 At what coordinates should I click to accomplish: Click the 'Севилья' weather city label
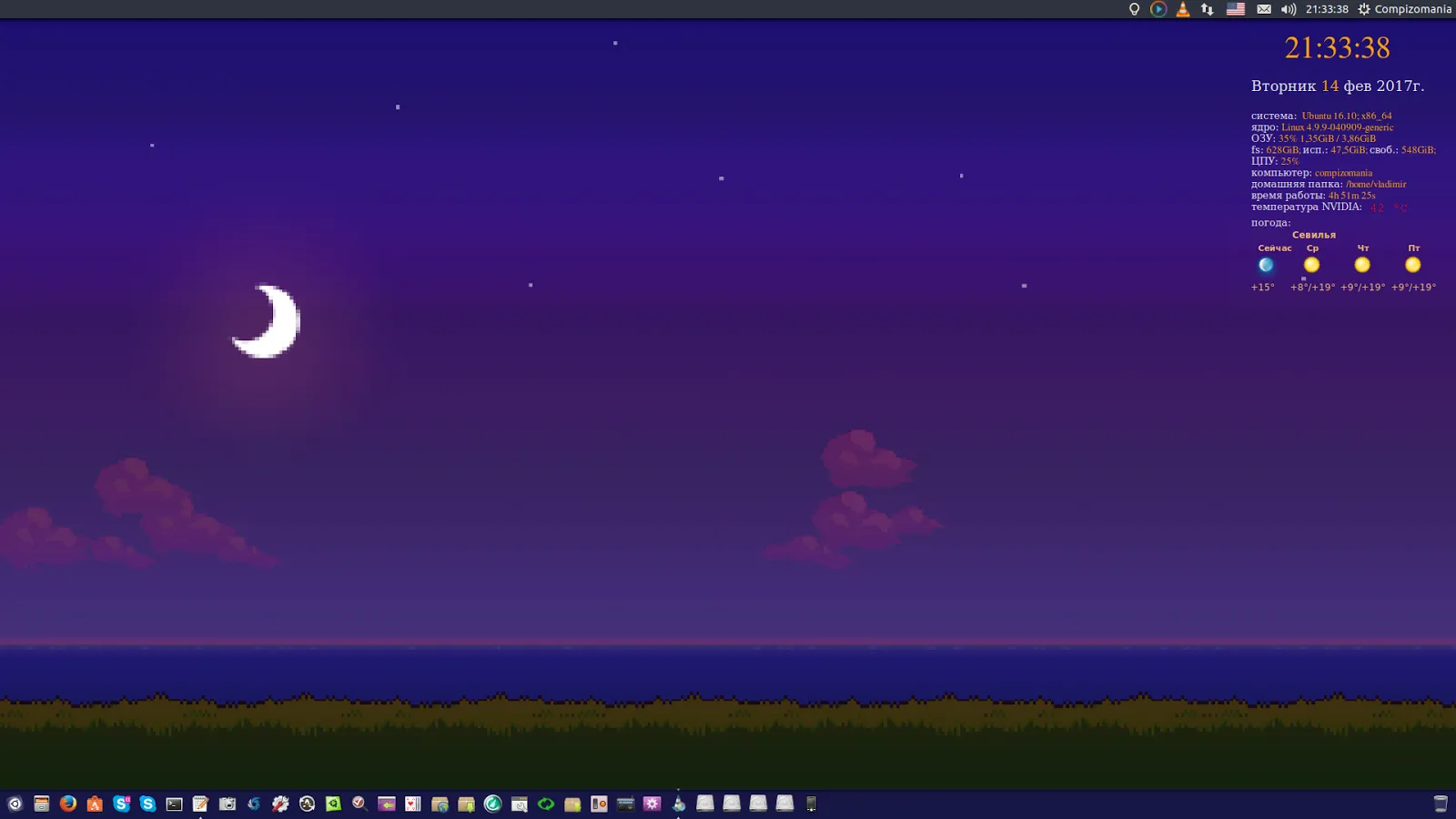1314,235
